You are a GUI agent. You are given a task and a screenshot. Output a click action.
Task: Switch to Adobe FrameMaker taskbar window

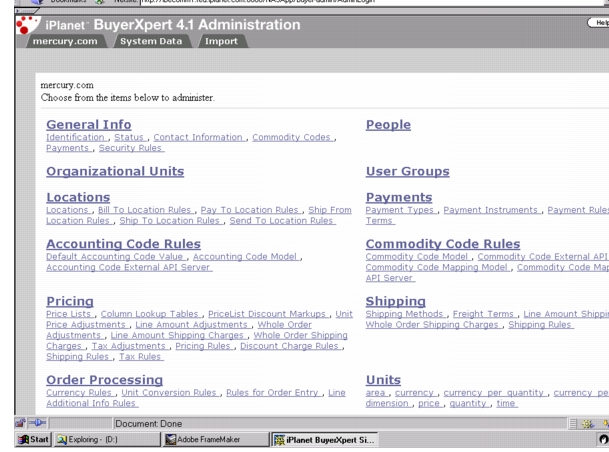(216, 440)
